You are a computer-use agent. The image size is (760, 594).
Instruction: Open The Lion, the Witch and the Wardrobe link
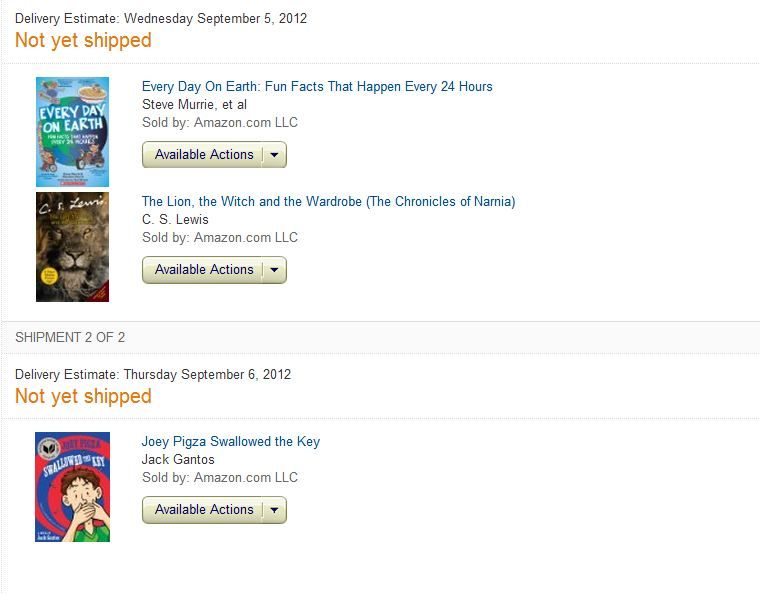(x=328, y=202)
